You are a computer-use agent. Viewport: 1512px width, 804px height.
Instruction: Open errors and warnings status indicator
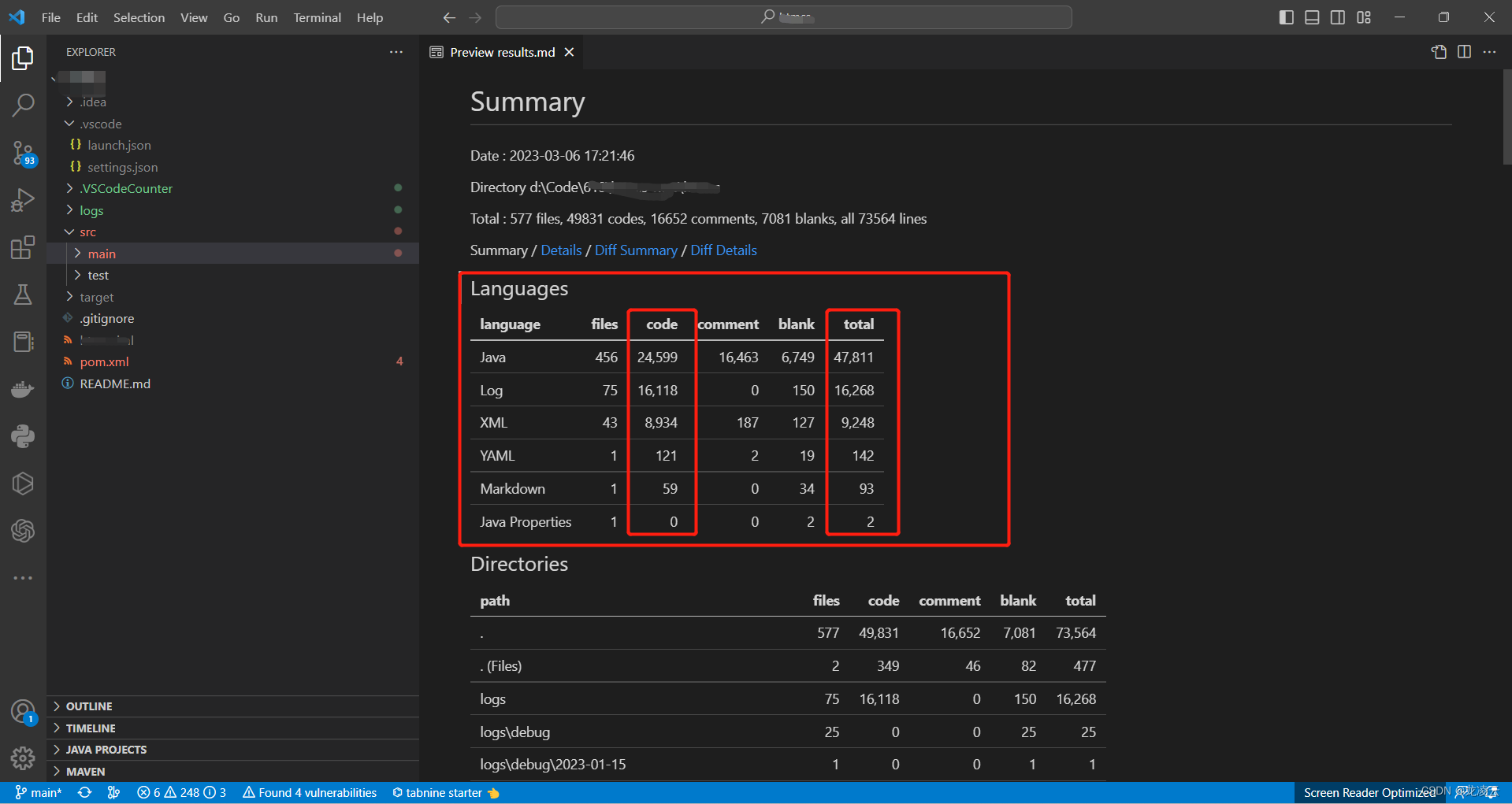181,792
